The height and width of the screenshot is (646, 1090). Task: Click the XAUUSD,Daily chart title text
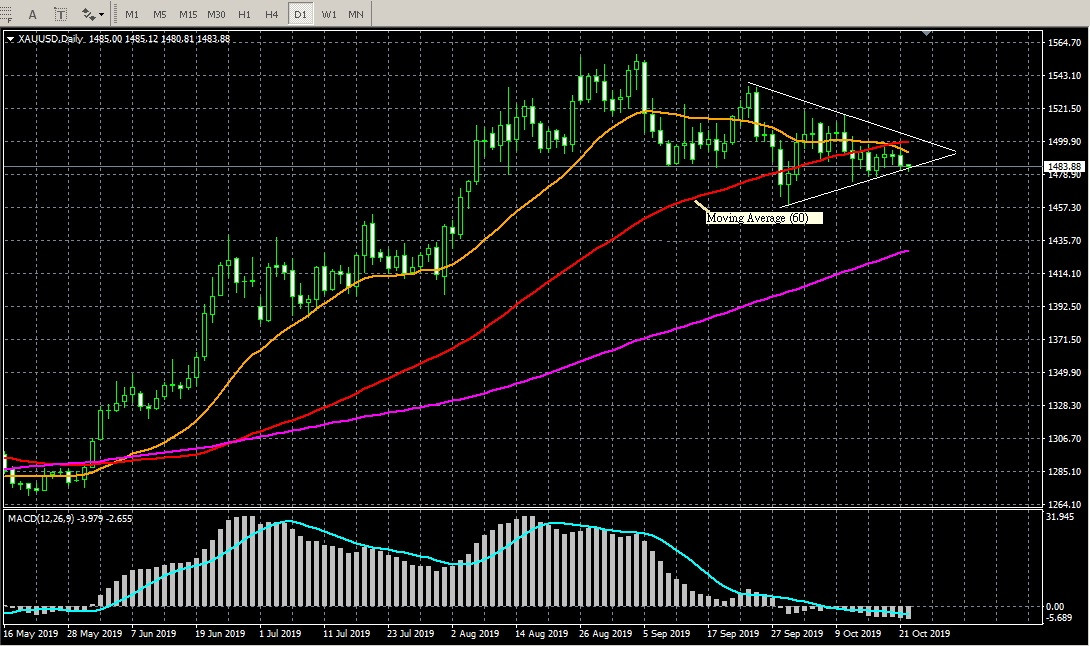(51, 39)
